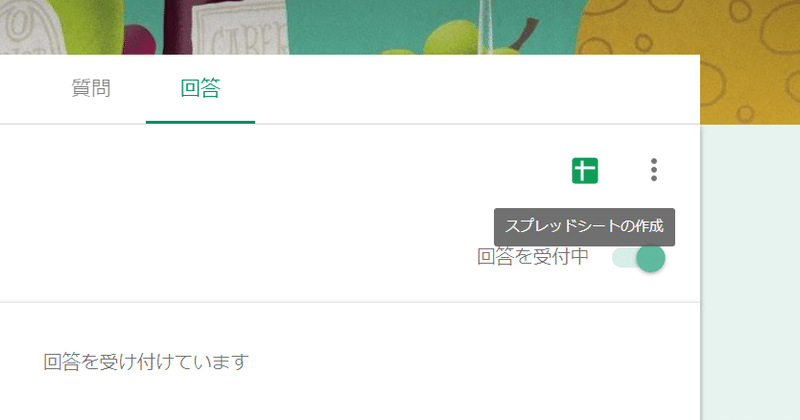The height and width of the screenshot is (420, 800).
Task: Click the round knob of the responses switch
Action: click(x=651, y=258)
